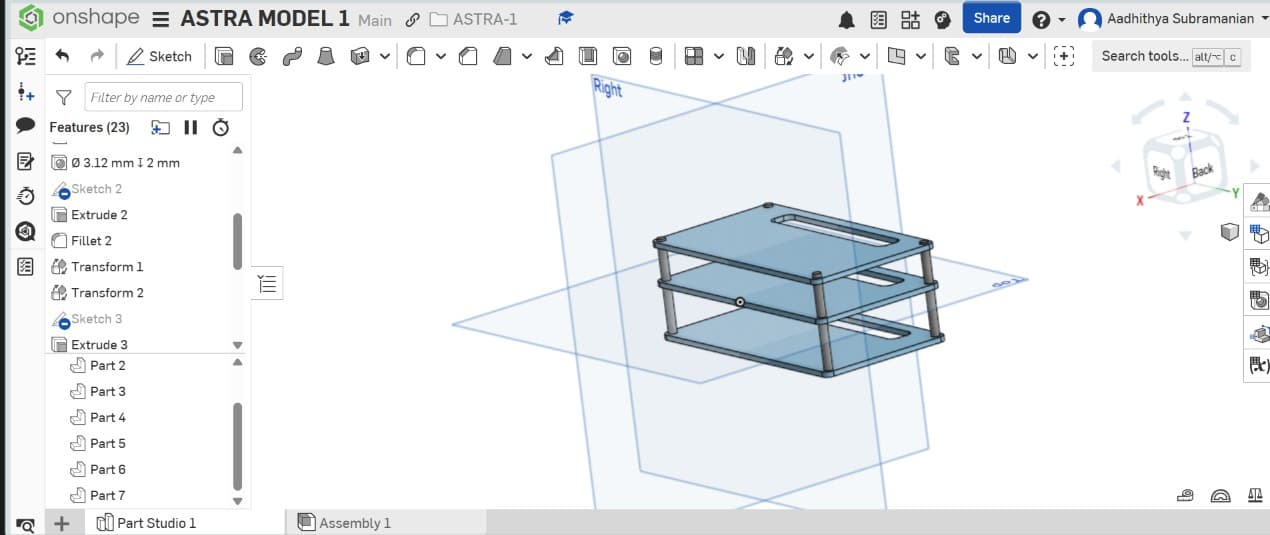Select the Extrude tool in toolbar
The image size is (1270, 535).
pyautogui.click(x=224, y=56)
